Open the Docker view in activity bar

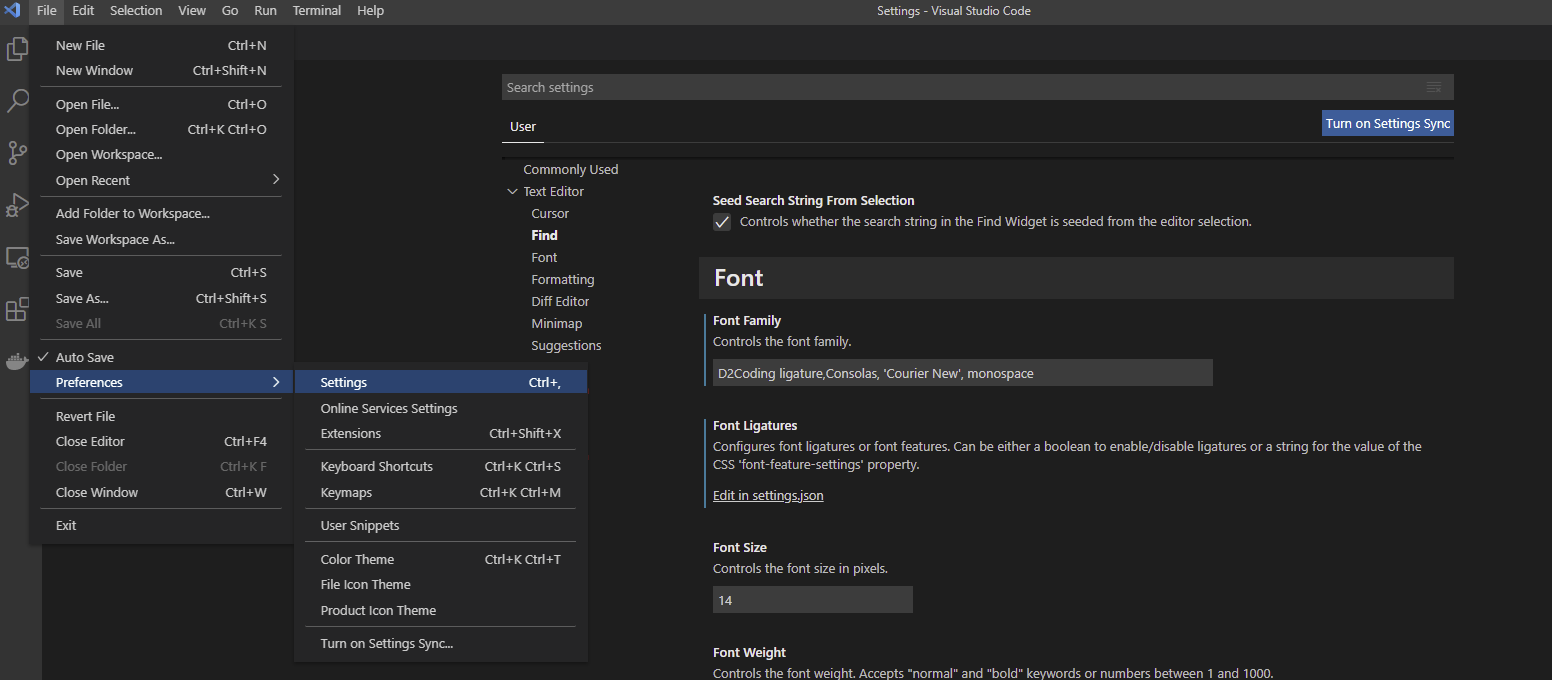point(17,362)
